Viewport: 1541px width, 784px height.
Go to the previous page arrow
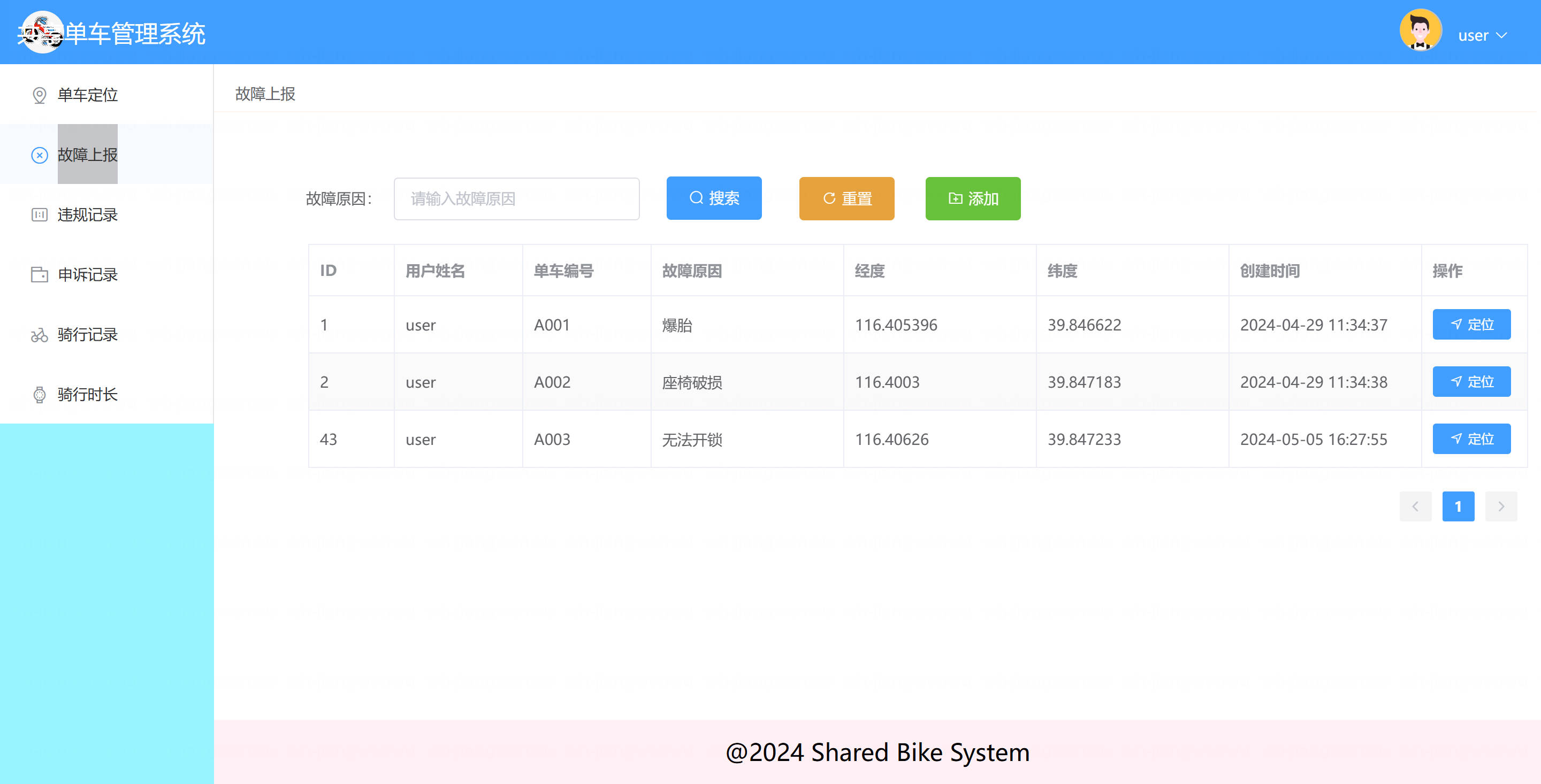1415,506
